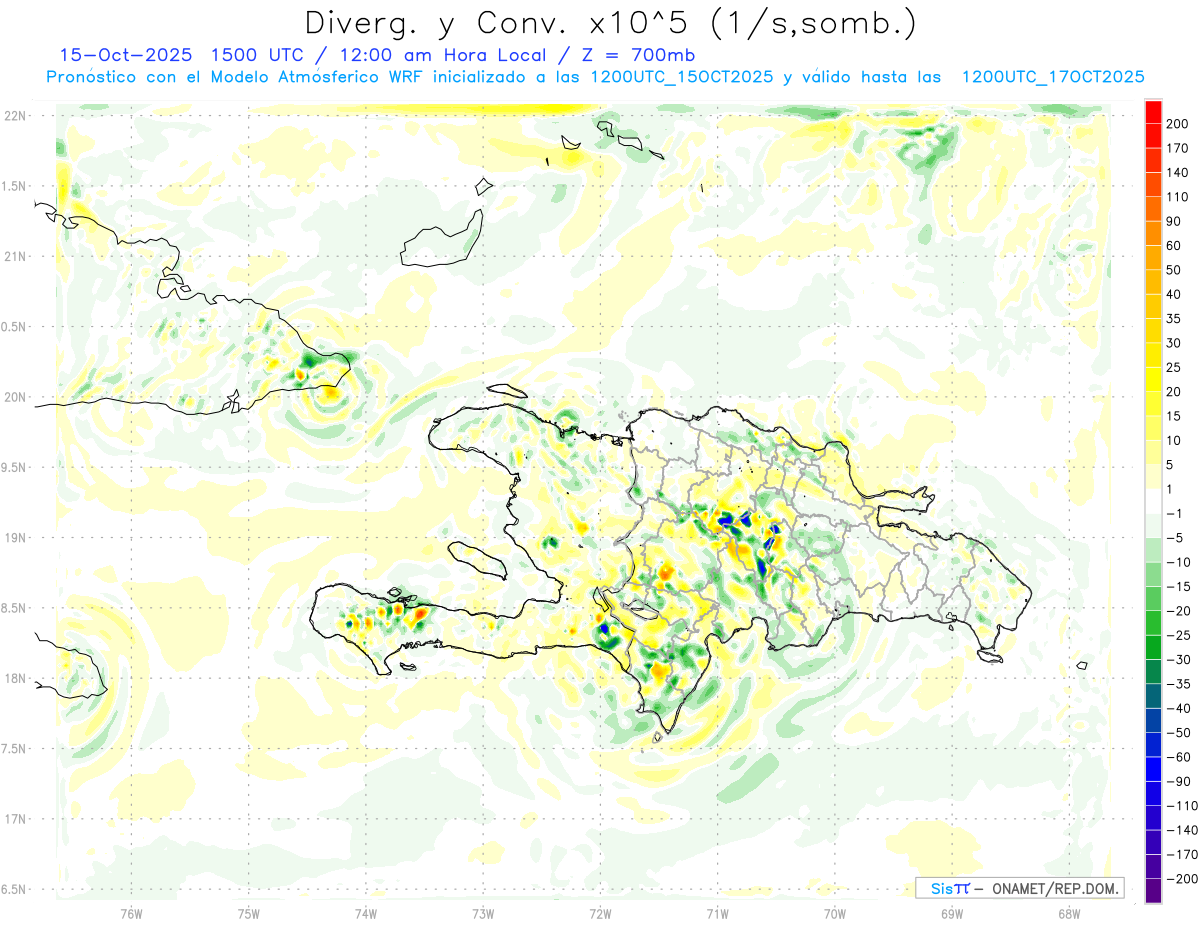Click the positive 140 color scale value
The height and width of the screenshot is (927, 1200).
point(1177,173)
